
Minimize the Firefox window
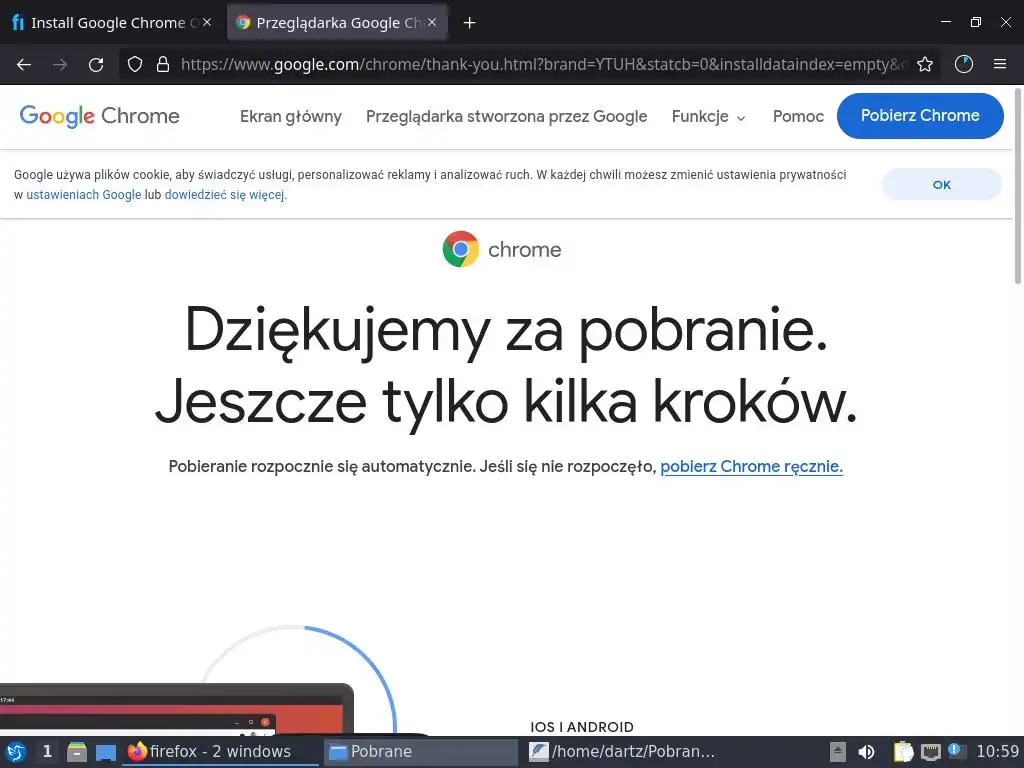pos(946,22)
